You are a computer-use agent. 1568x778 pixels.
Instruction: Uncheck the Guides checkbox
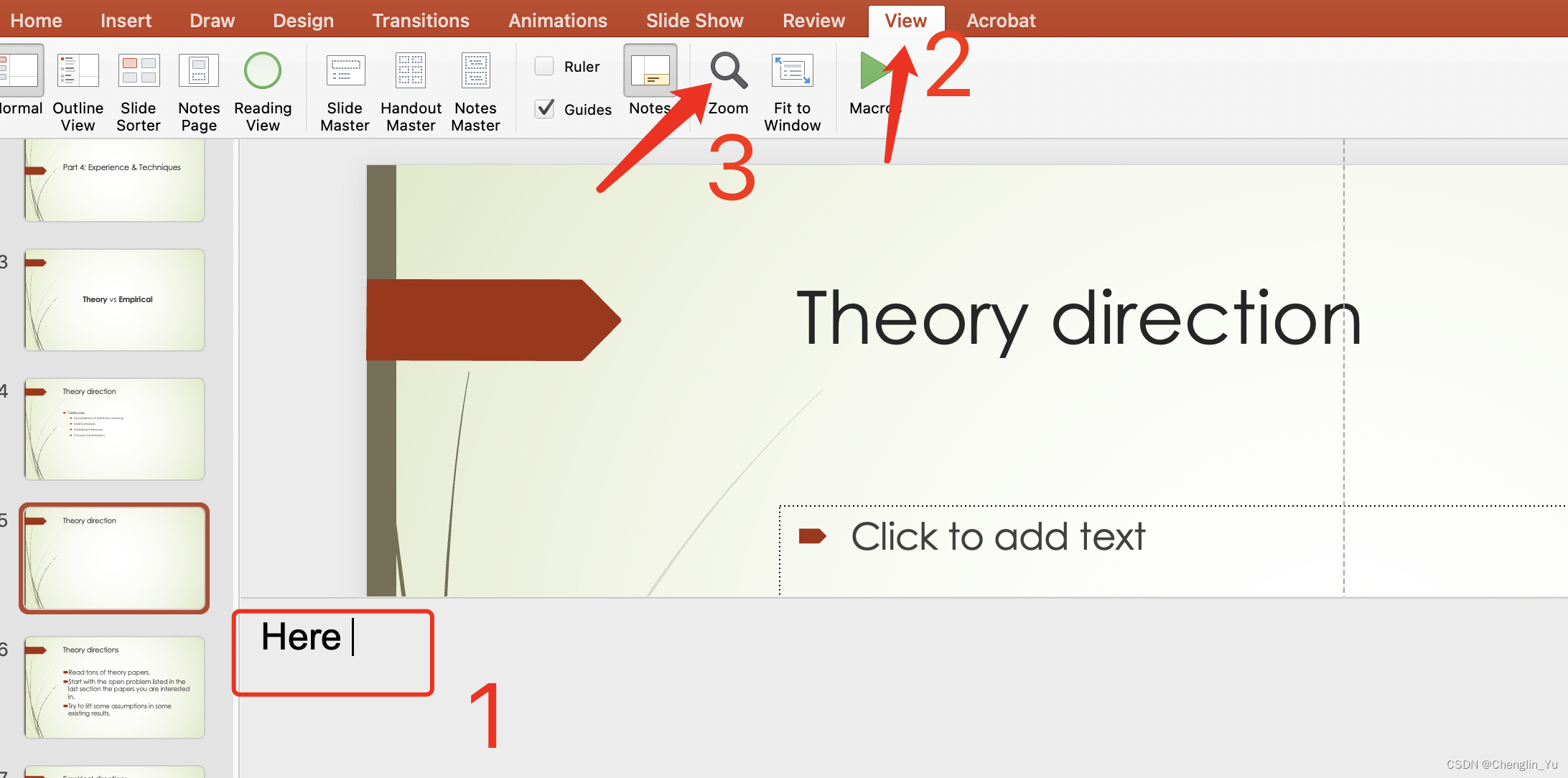(545, 109)
